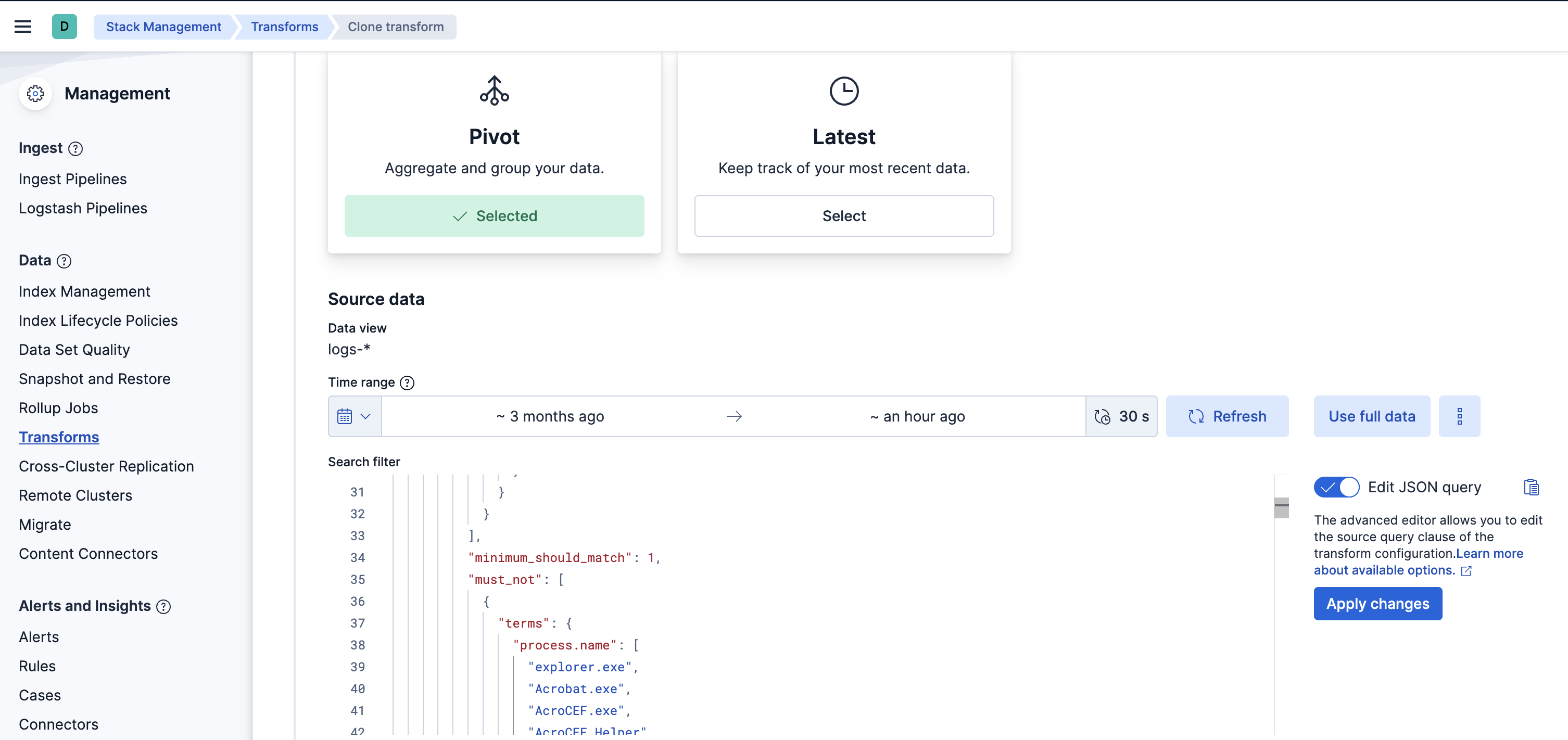Click the Time range help icon
1568x740 pixels.
pos(407,383)
